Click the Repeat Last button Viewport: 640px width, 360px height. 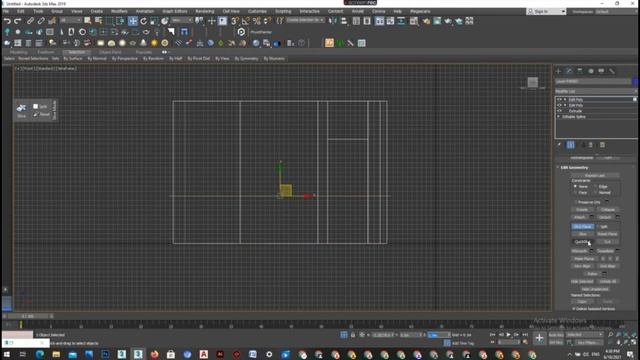[595, 176]
